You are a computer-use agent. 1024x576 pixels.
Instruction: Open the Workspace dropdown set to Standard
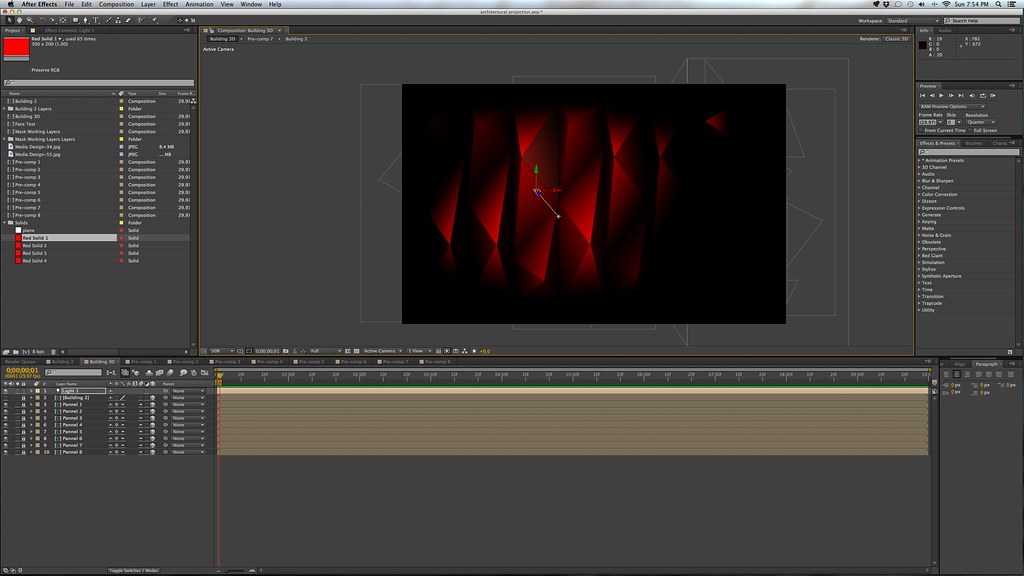click(912, 21)
